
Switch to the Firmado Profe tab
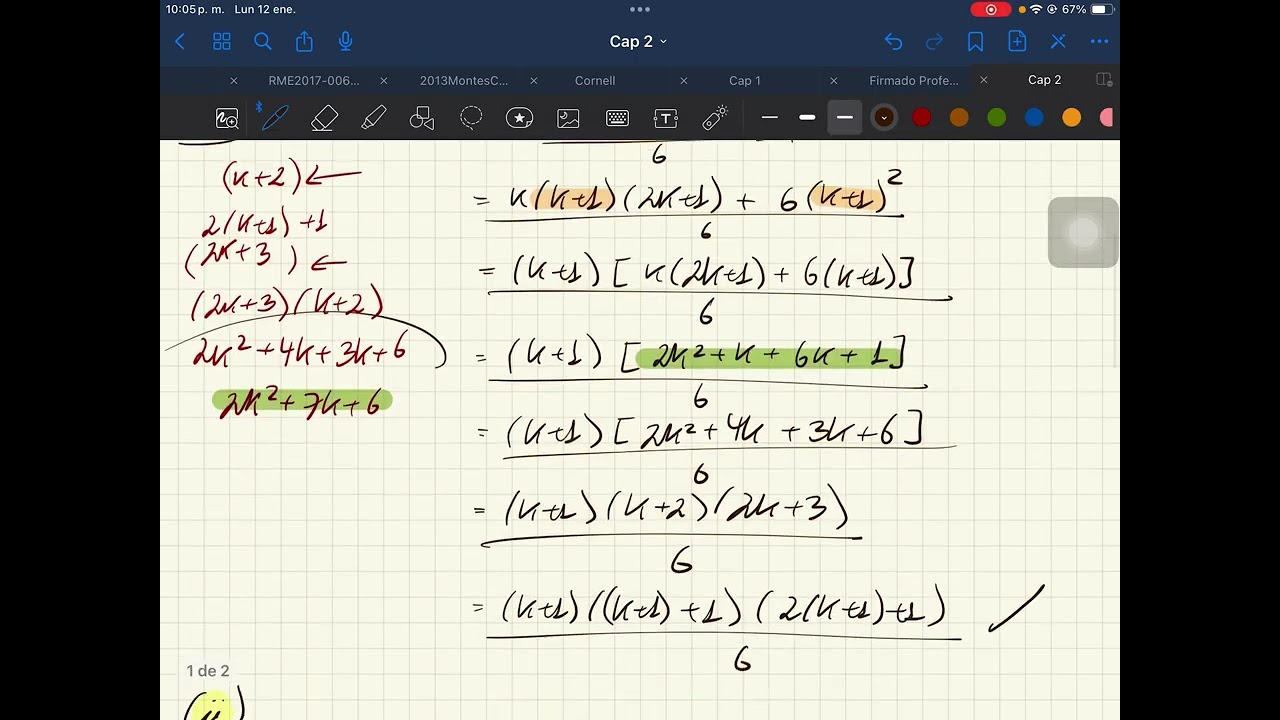click(x=914, y=80)
